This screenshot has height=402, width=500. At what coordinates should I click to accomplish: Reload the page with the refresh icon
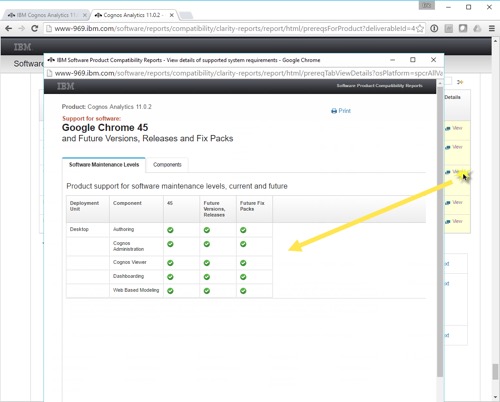pyautogui.click(x=34, y=28)
